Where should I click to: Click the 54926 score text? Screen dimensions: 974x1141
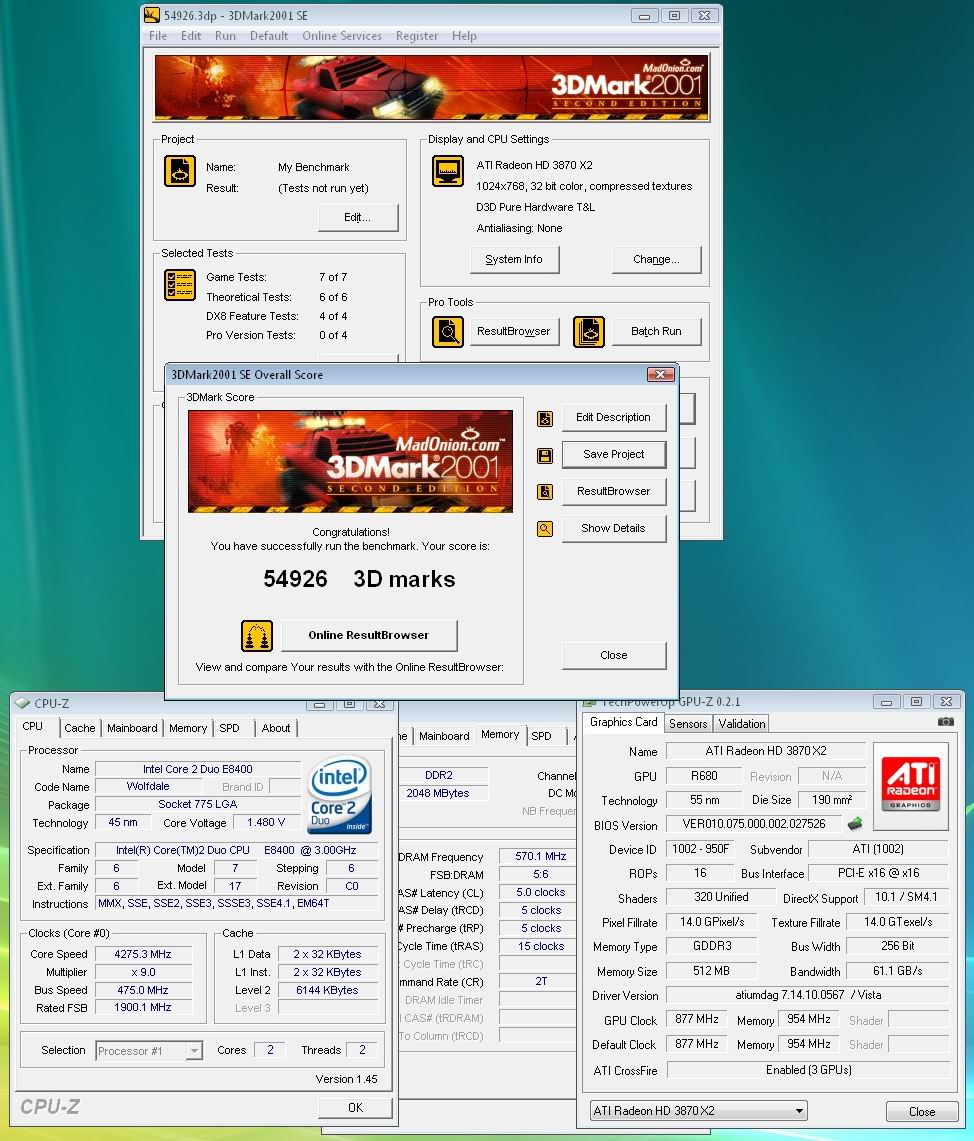[x=295, y=579]
